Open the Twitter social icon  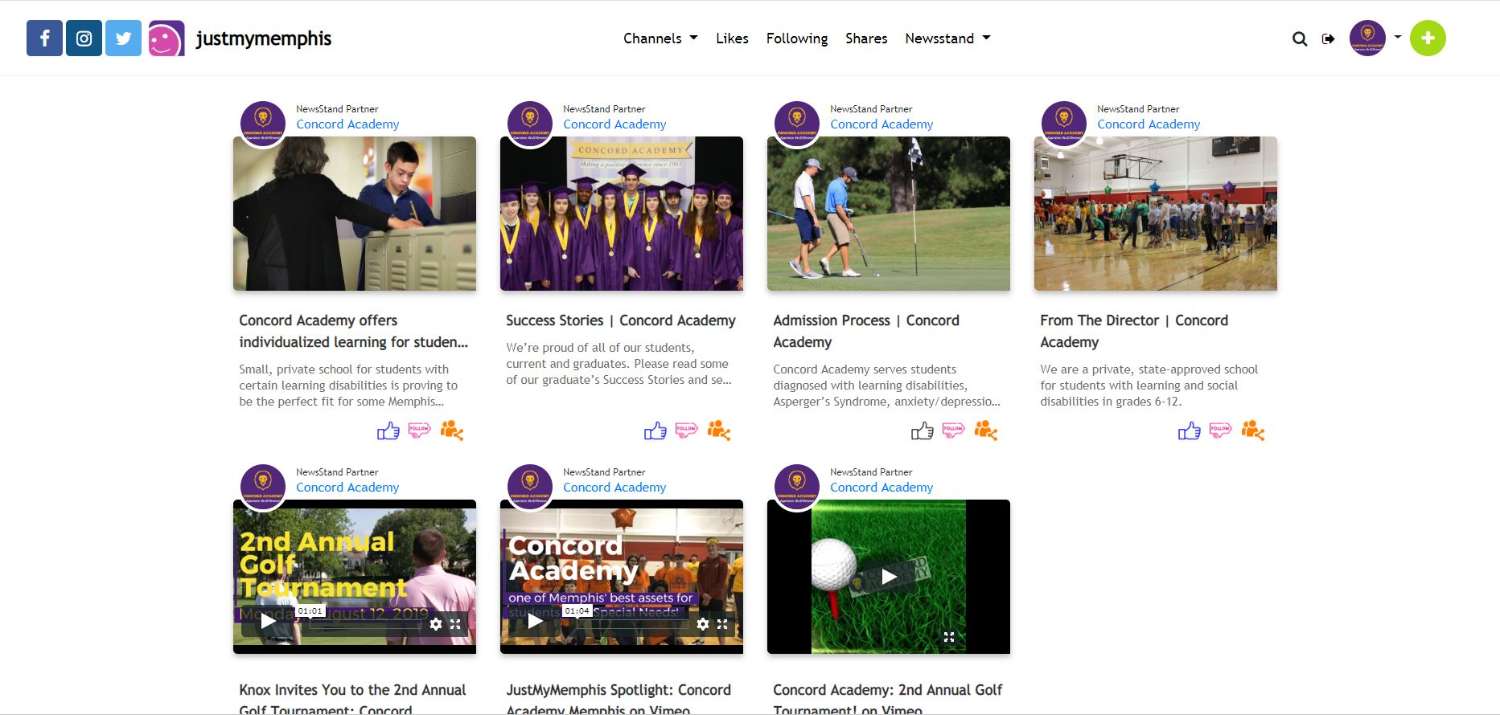point(123,39)
